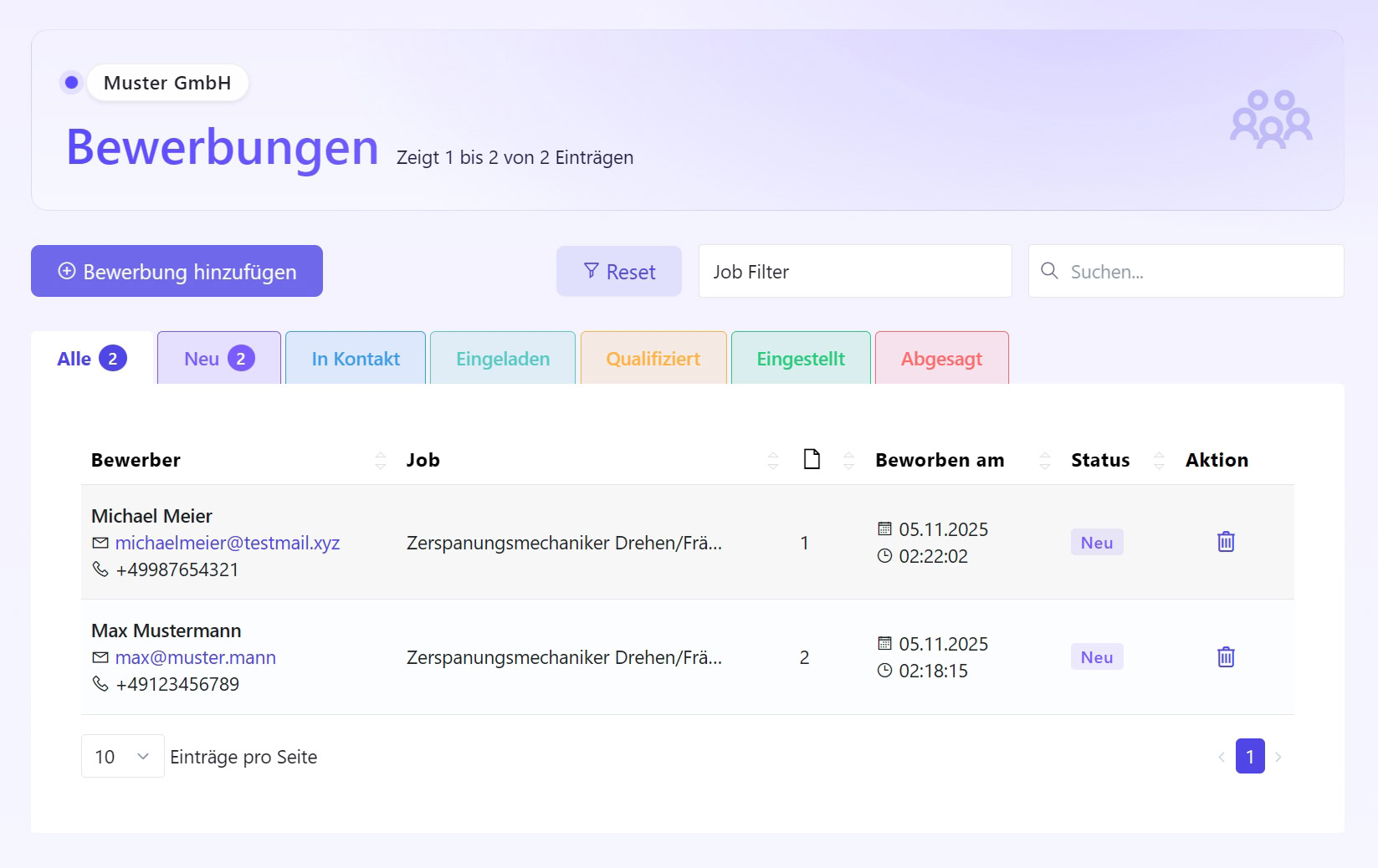Switch to the Neu tab

pyautogui.click(x=218, y=358)
